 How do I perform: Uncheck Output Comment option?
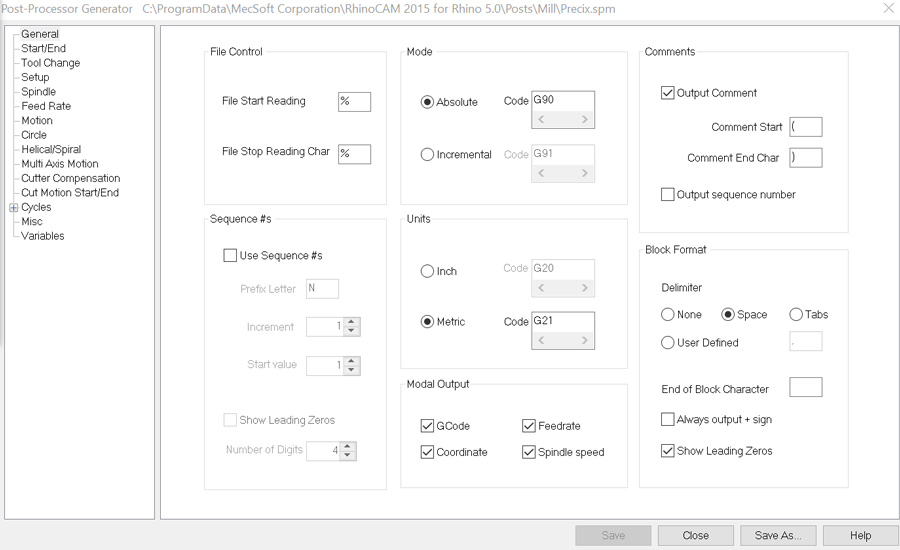tap(667, 93)
